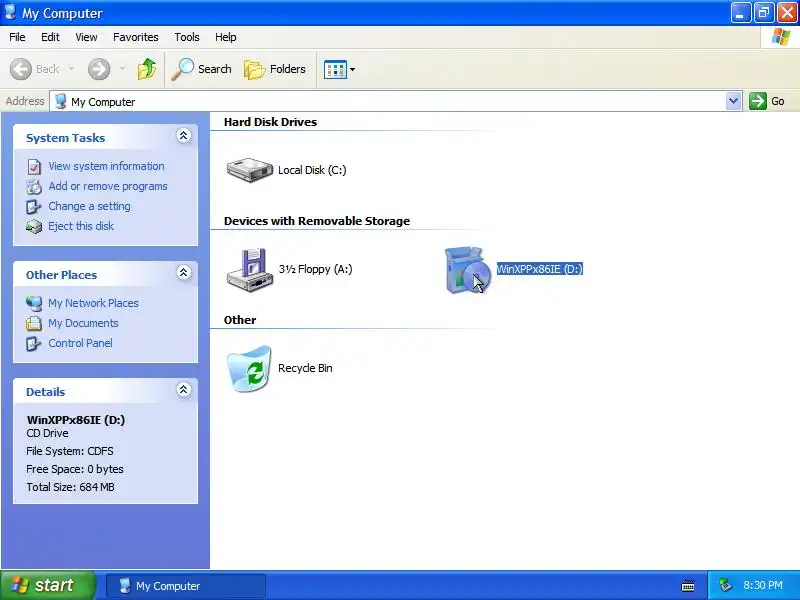This screenshot has height=600, width=800.
Task: Minimize the My Computer window
Action: click(740, 12)
